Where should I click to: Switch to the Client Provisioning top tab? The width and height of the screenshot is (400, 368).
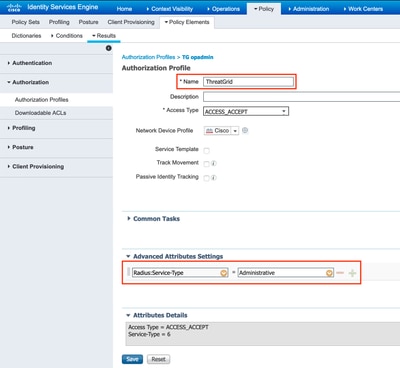pos(131,22)
